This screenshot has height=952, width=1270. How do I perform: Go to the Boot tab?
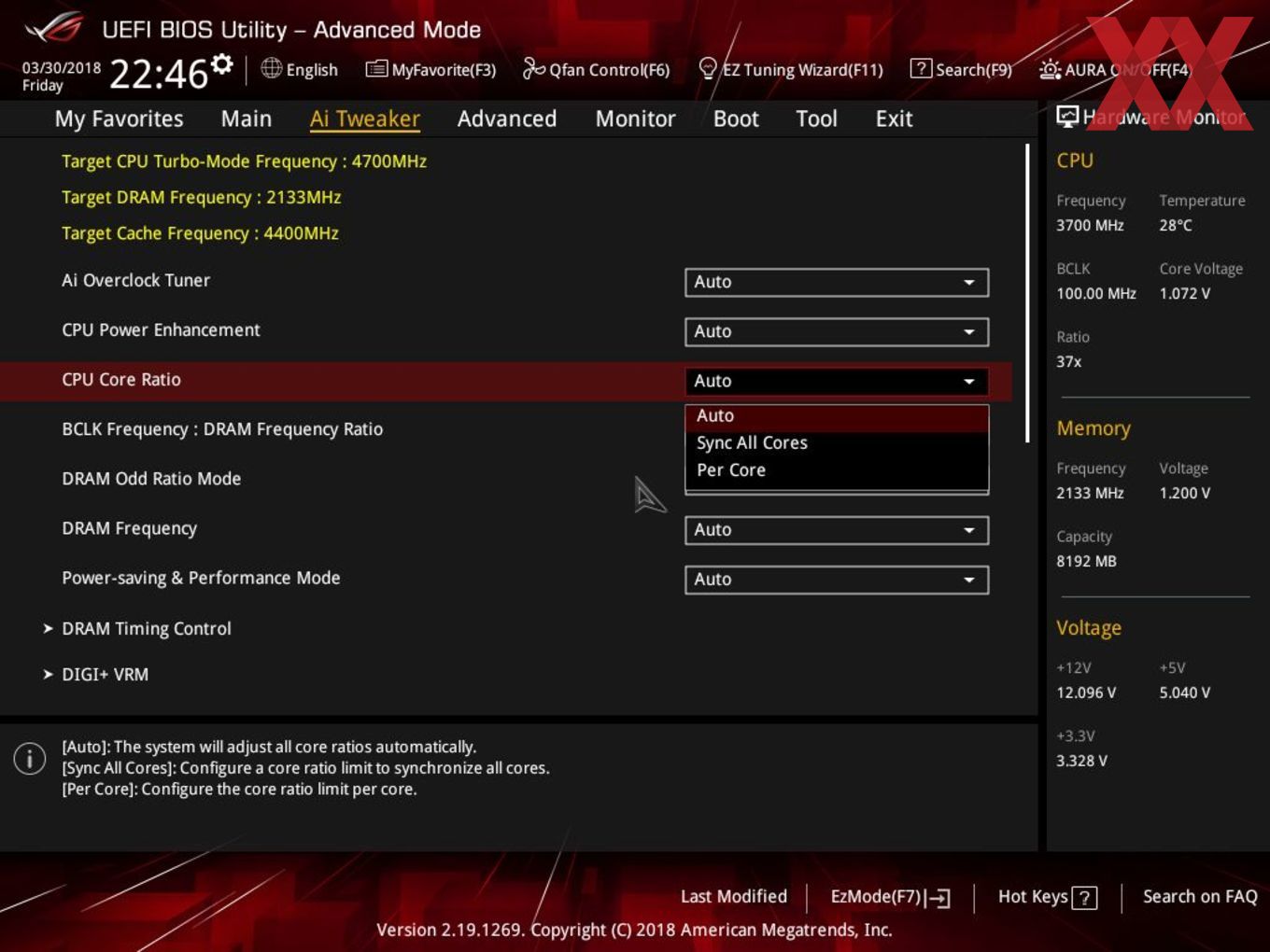(736, 119)
